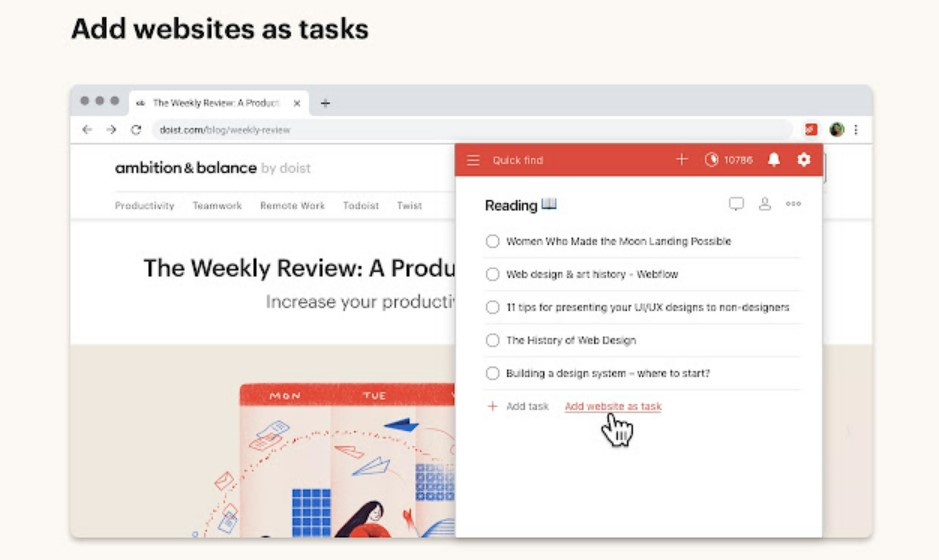Select 'The Weekly Review' browser tab
Image resolution: width=939 pixels, height=560 pixels.
pos(218,103)
